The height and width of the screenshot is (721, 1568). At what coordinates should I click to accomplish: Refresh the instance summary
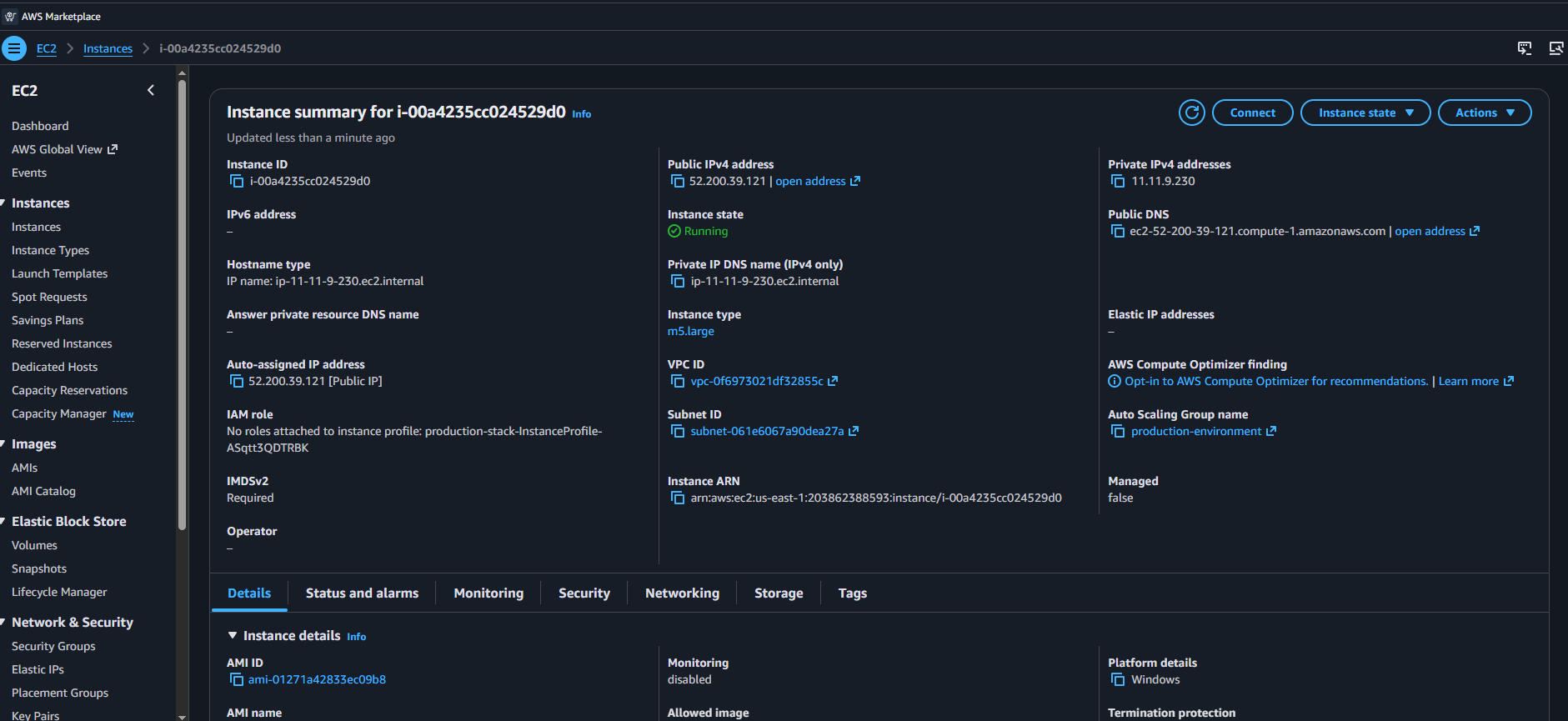1192,113
